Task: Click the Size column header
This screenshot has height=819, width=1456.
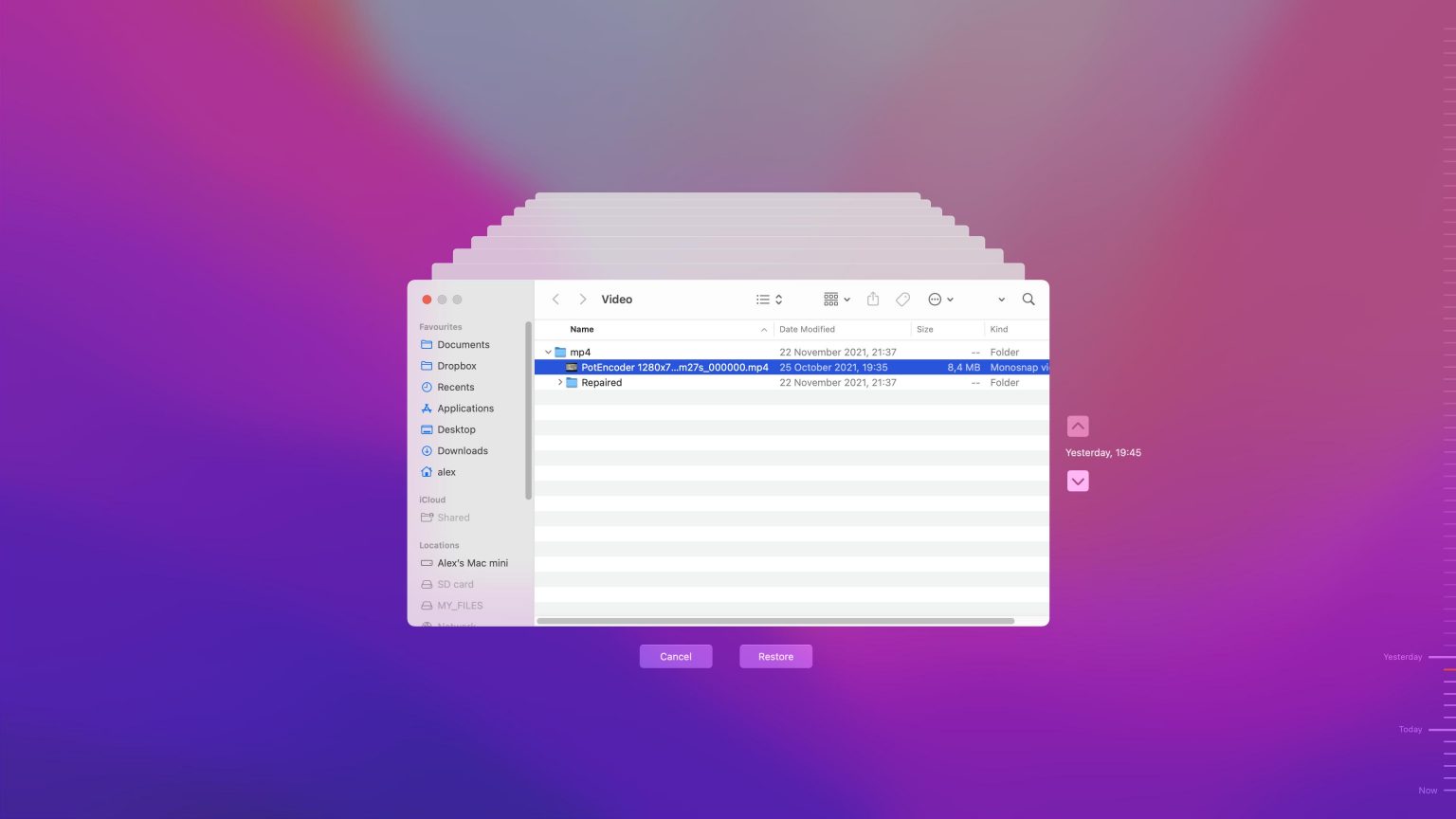Action: coord(923,329)
